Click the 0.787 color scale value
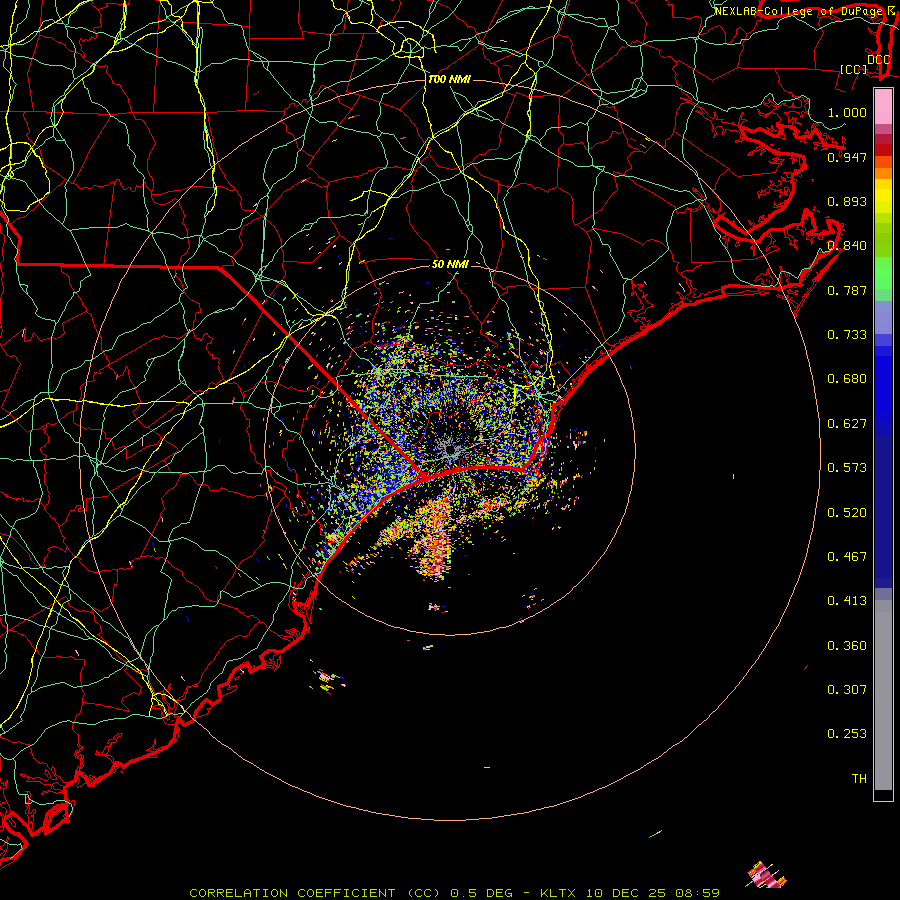 pos(847,290)
